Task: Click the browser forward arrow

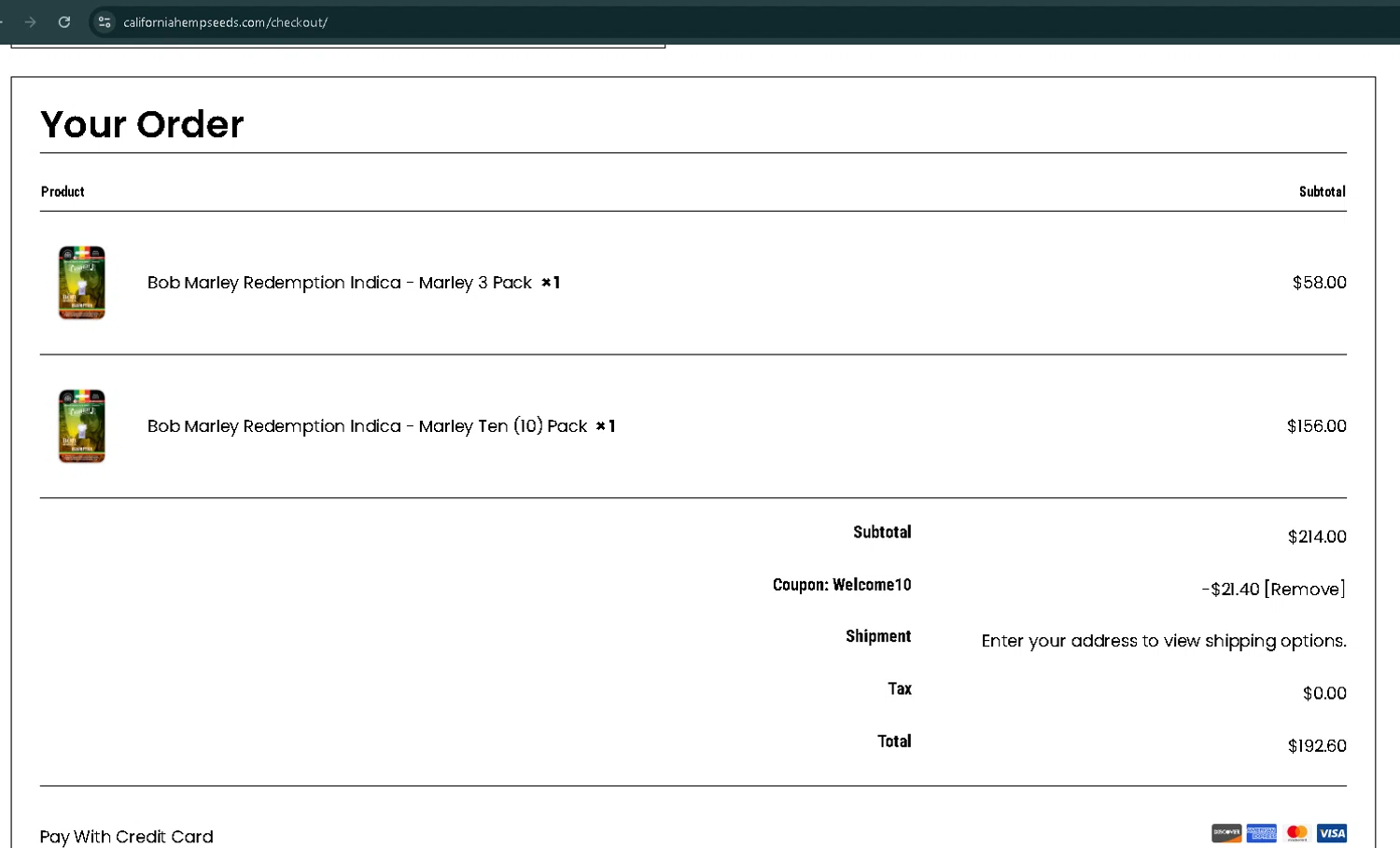Action: [x=31, y=21]
